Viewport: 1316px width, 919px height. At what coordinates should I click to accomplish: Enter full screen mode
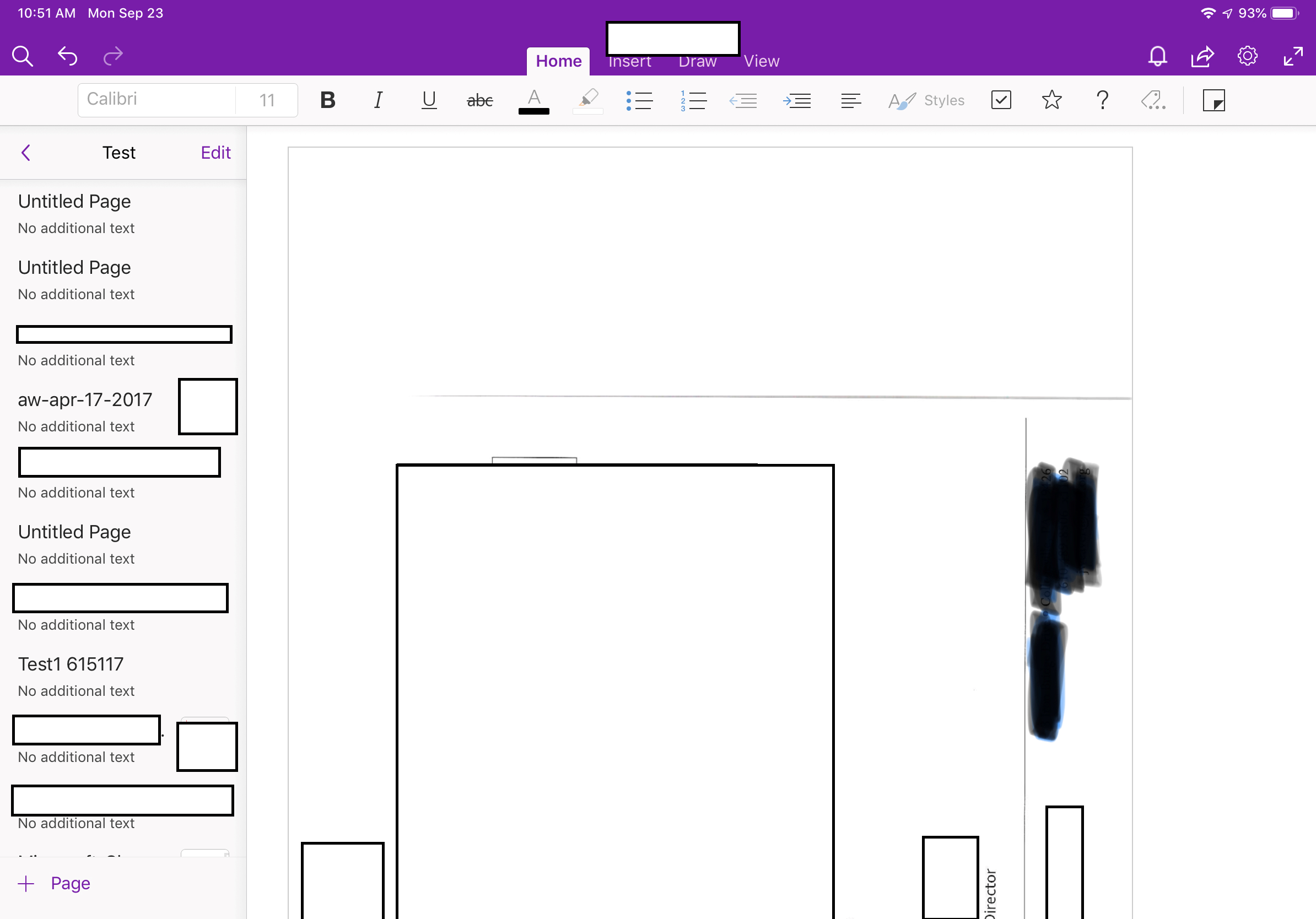click(1292, 56)
